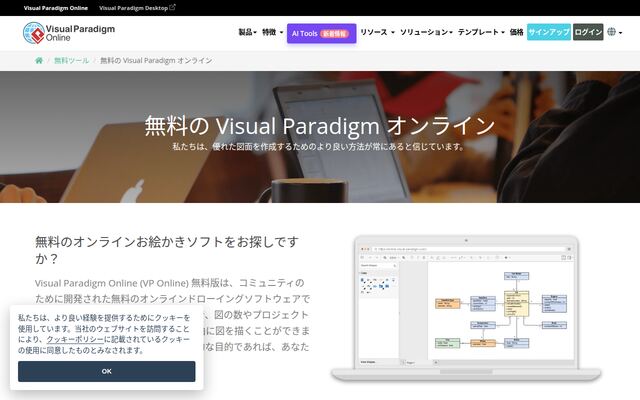Click the laptop diagram screenshot image
640x400 pixels.
coord(466,309)
